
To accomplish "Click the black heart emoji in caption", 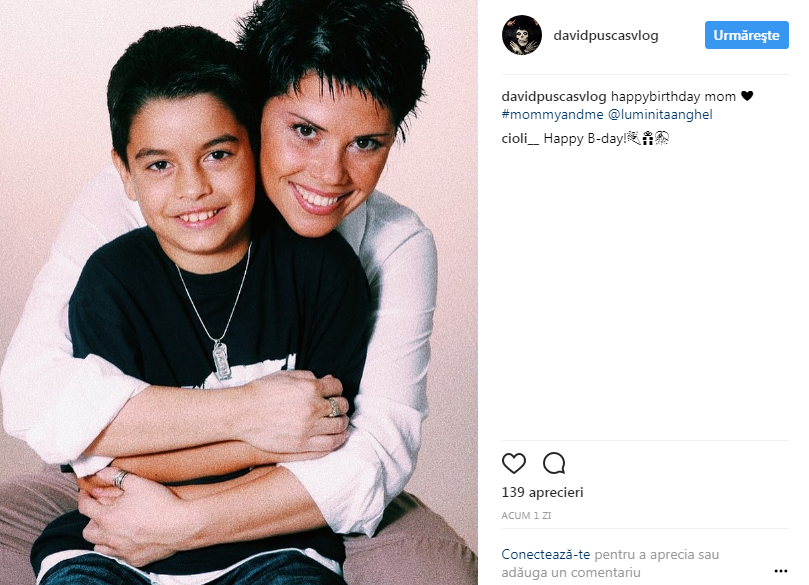I will 747,96.
